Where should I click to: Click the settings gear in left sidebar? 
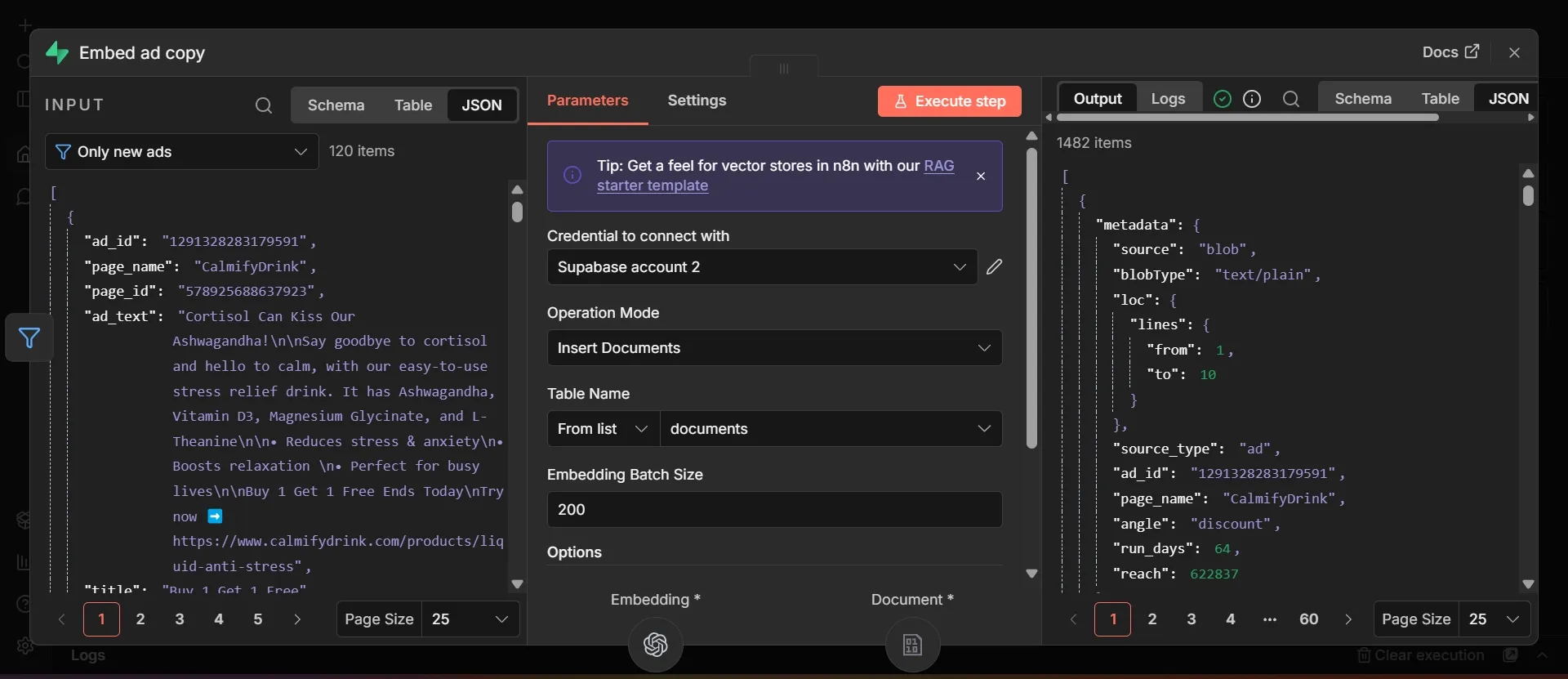[25, 645]
